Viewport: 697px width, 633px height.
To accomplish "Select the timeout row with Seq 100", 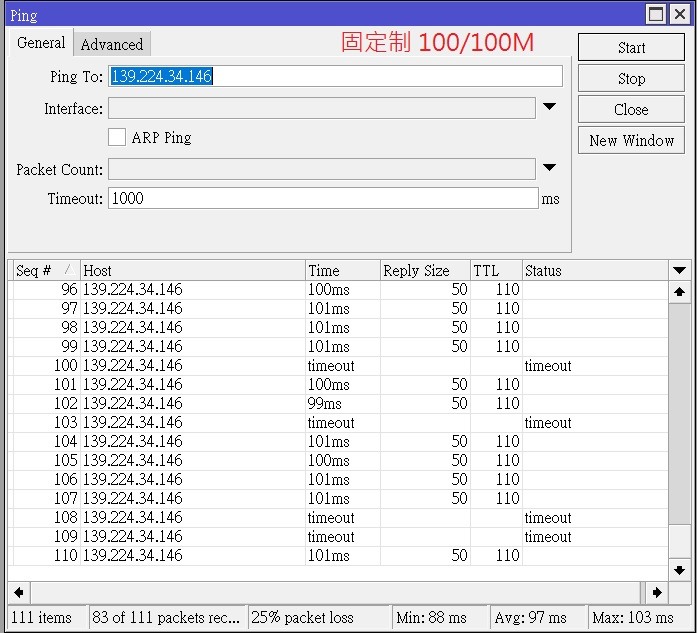I will pos(340,366).
